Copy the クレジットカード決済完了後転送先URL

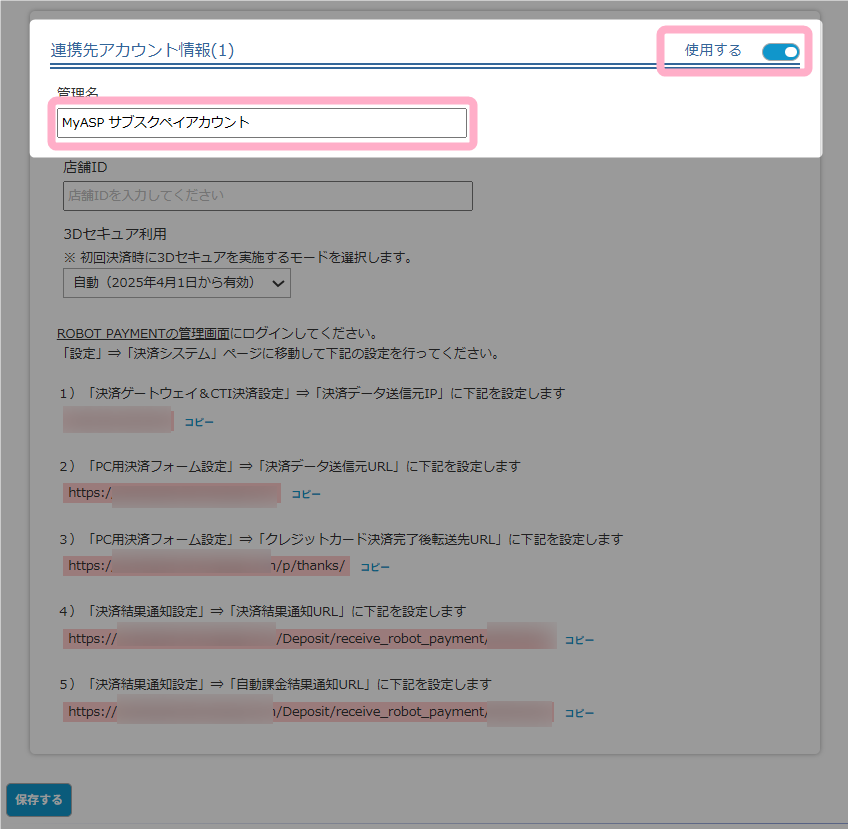coord(375,567)
